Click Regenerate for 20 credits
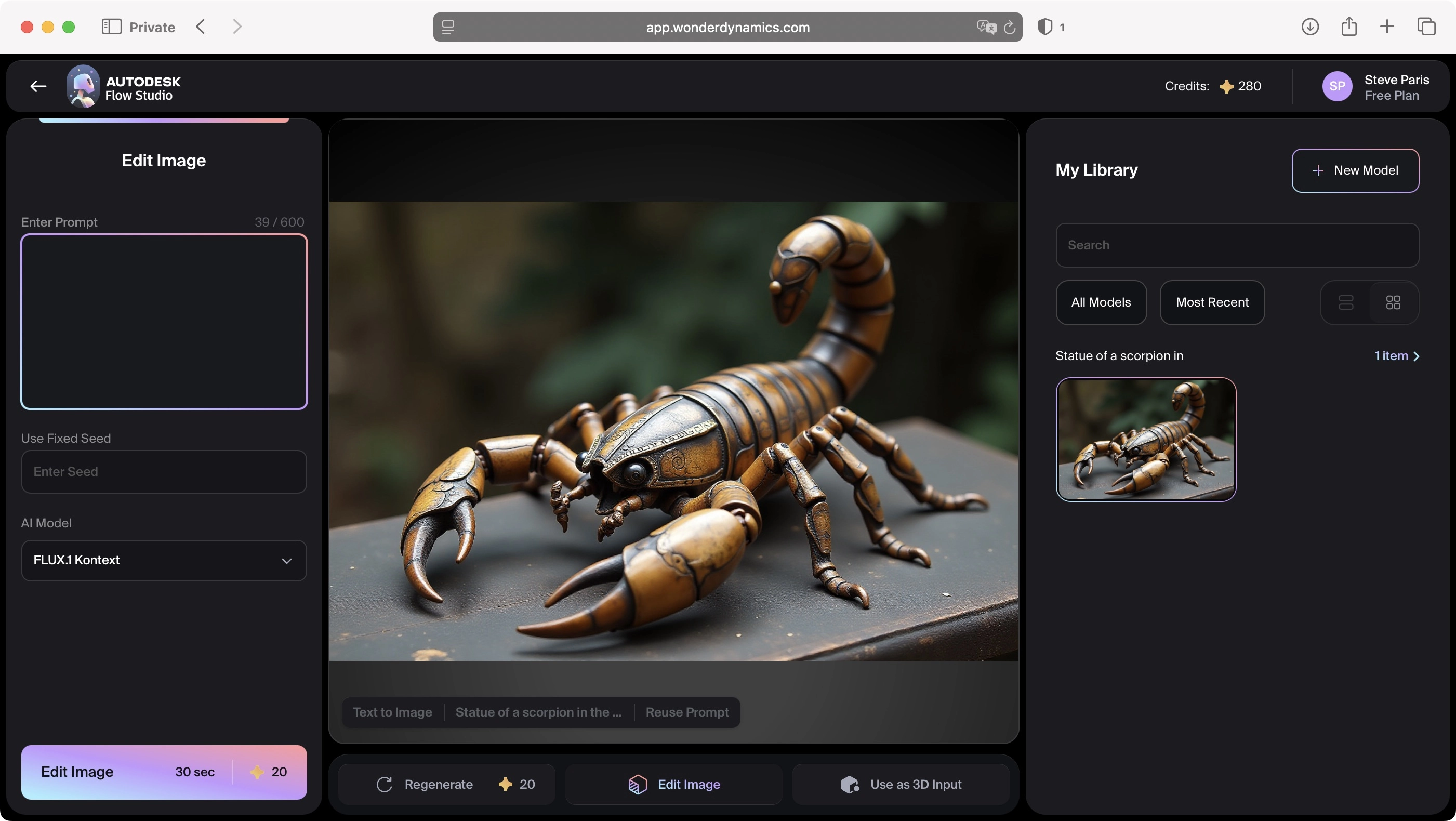 [x=446, y=784]
